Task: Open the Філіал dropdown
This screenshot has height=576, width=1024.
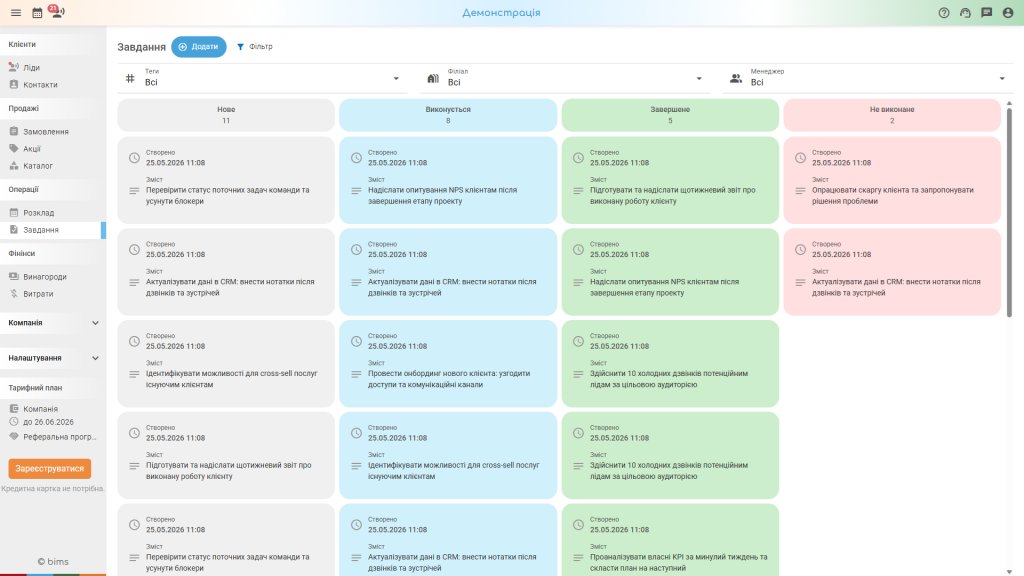Action: click(x=565, y=78)
